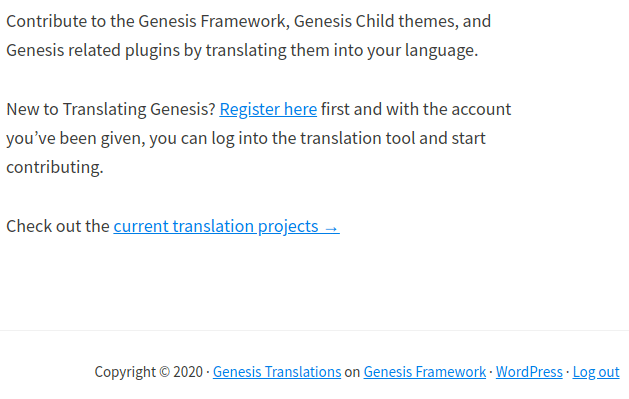Click the © copyright symbol in footer
Screen dimensions: 629x399
point(164,372)
